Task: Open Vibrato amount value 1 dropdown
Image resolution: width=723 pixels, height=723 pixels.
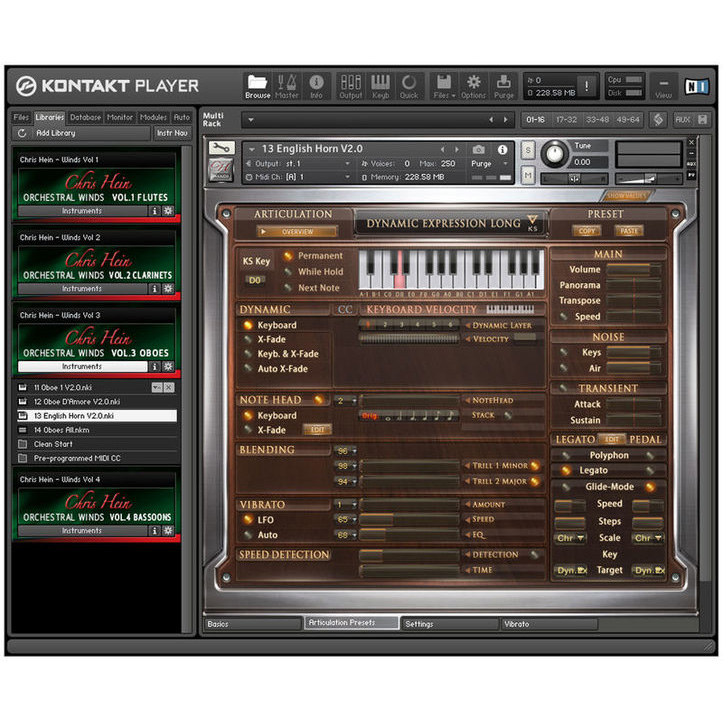Action: coord(346,504)
